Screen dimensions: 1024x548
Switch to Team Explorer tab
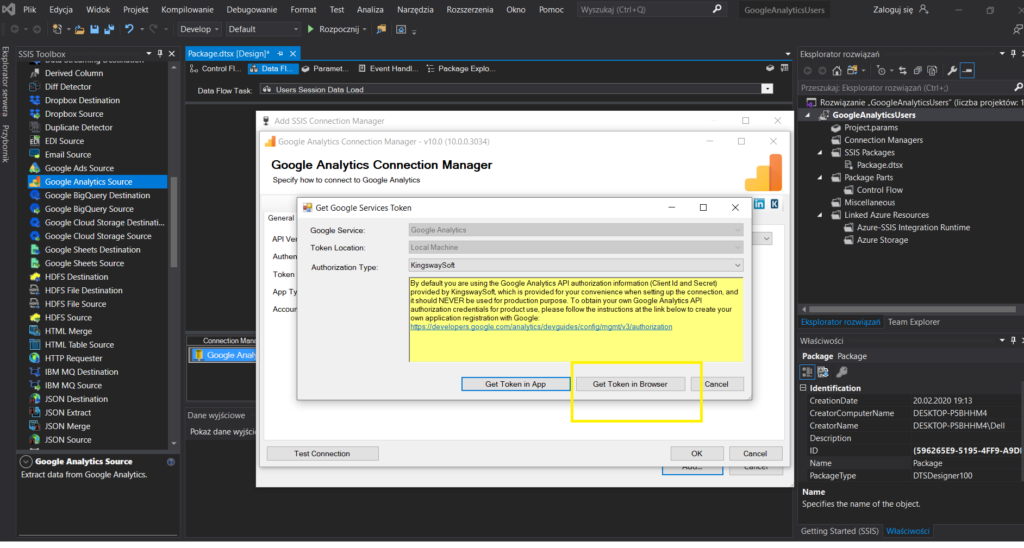click(x=914, y=322)
